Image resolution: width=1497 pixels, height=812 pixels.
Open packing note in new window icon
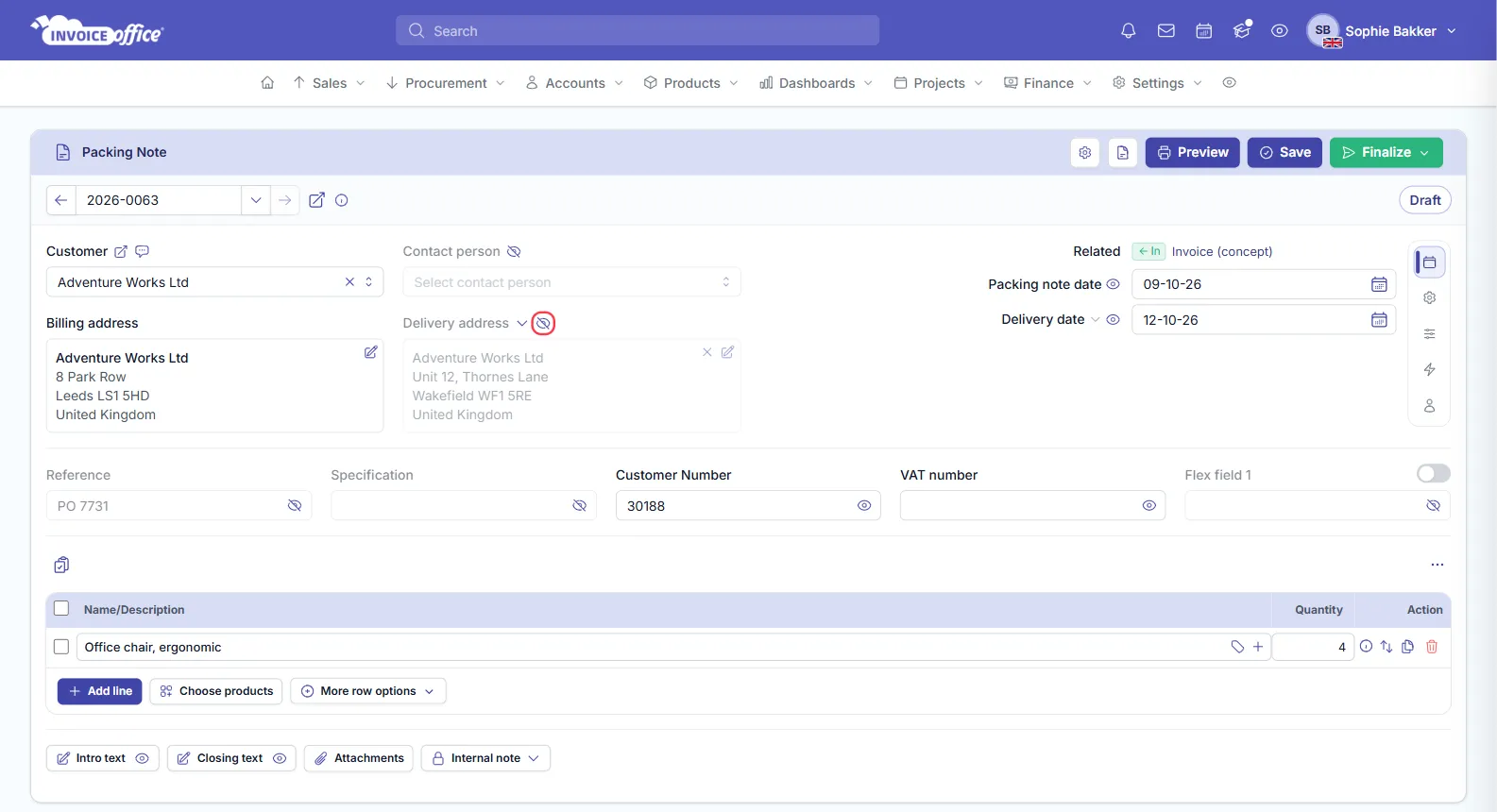(x=317, y=200)
